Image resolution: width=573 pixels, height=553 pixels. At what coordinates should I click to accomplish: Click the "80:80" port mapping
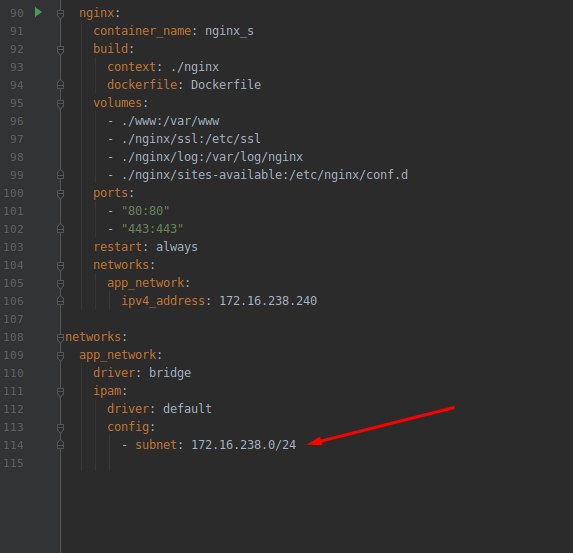click(145, 211)
